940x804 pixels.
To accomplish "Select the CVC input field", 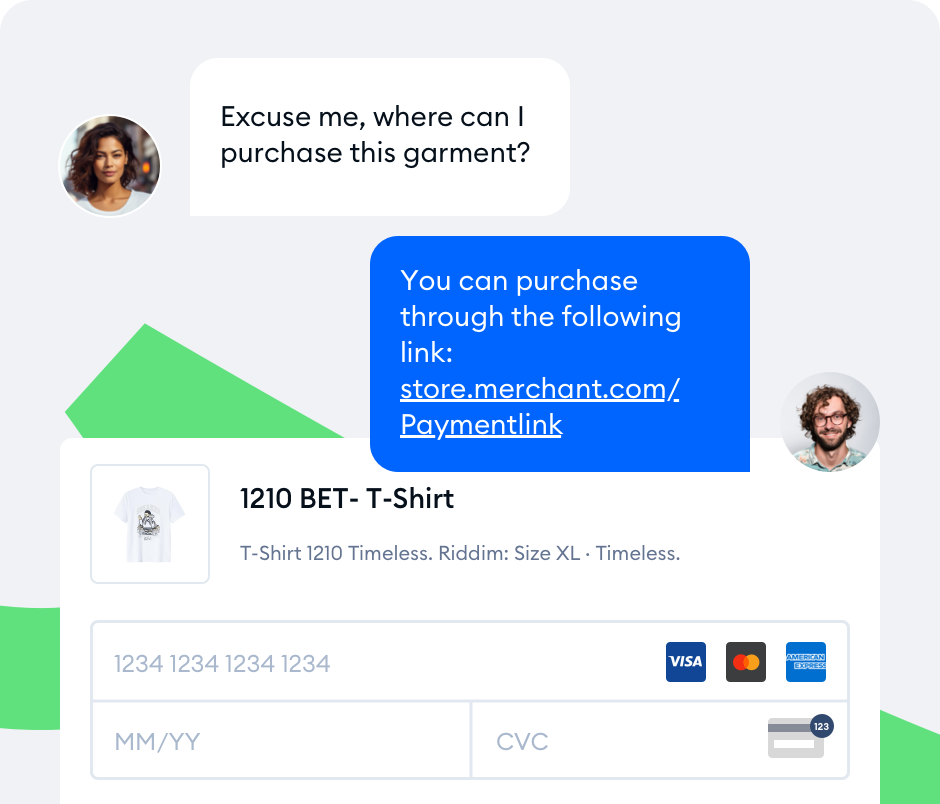I will [x=620, y=741].
